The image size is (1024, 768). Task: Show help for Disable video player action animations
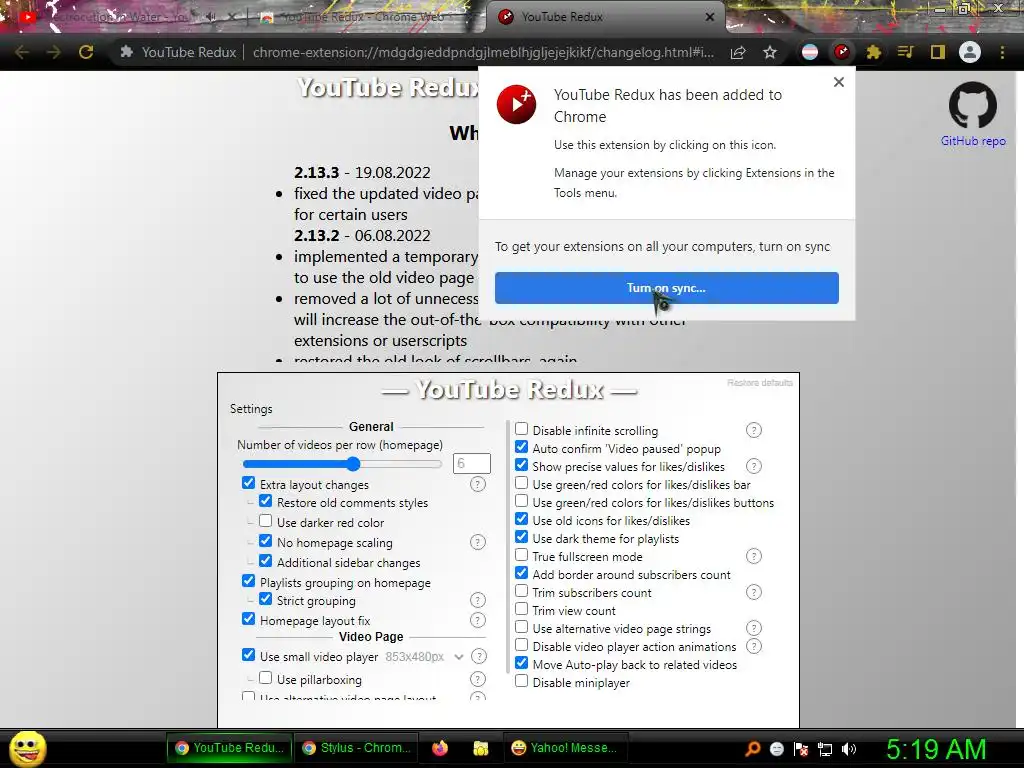point(754,647)
